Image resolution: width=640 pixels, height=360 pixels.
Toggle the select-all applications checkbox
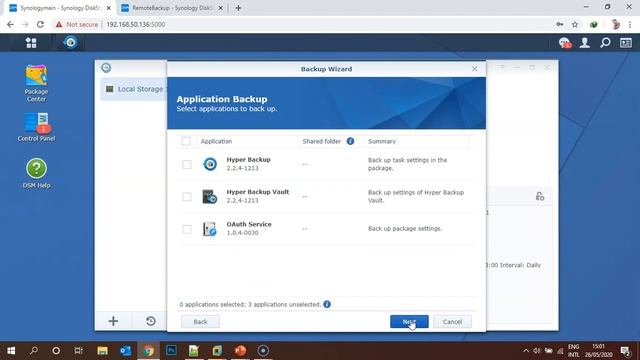186,141
